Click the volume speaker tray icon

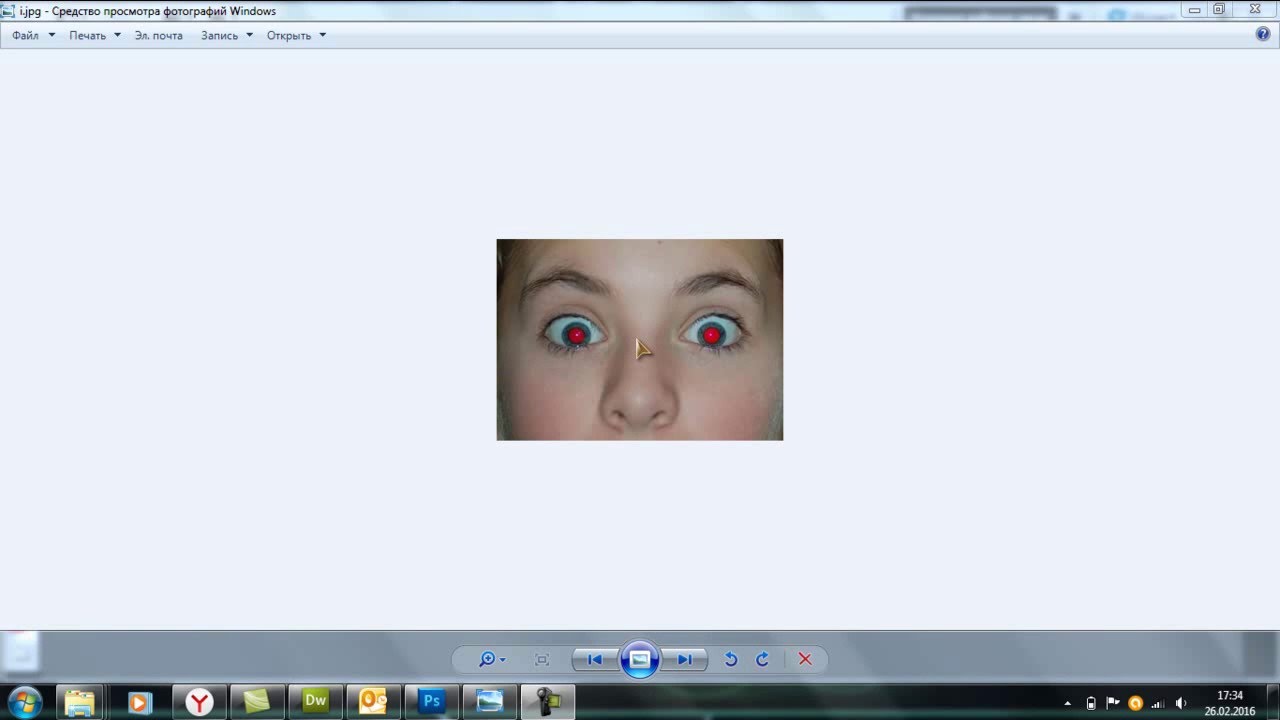(1181, 703)
